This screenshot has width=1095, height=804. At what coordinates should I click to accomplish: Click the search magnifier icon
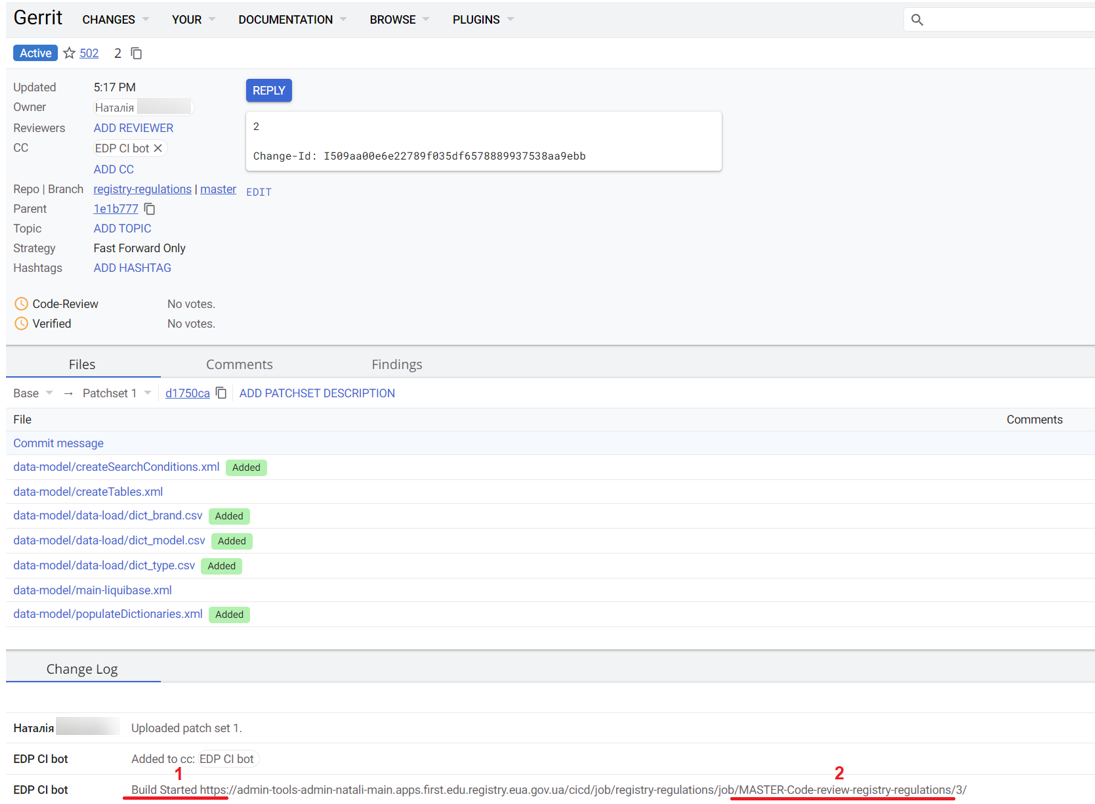click(x=917, y=20)
